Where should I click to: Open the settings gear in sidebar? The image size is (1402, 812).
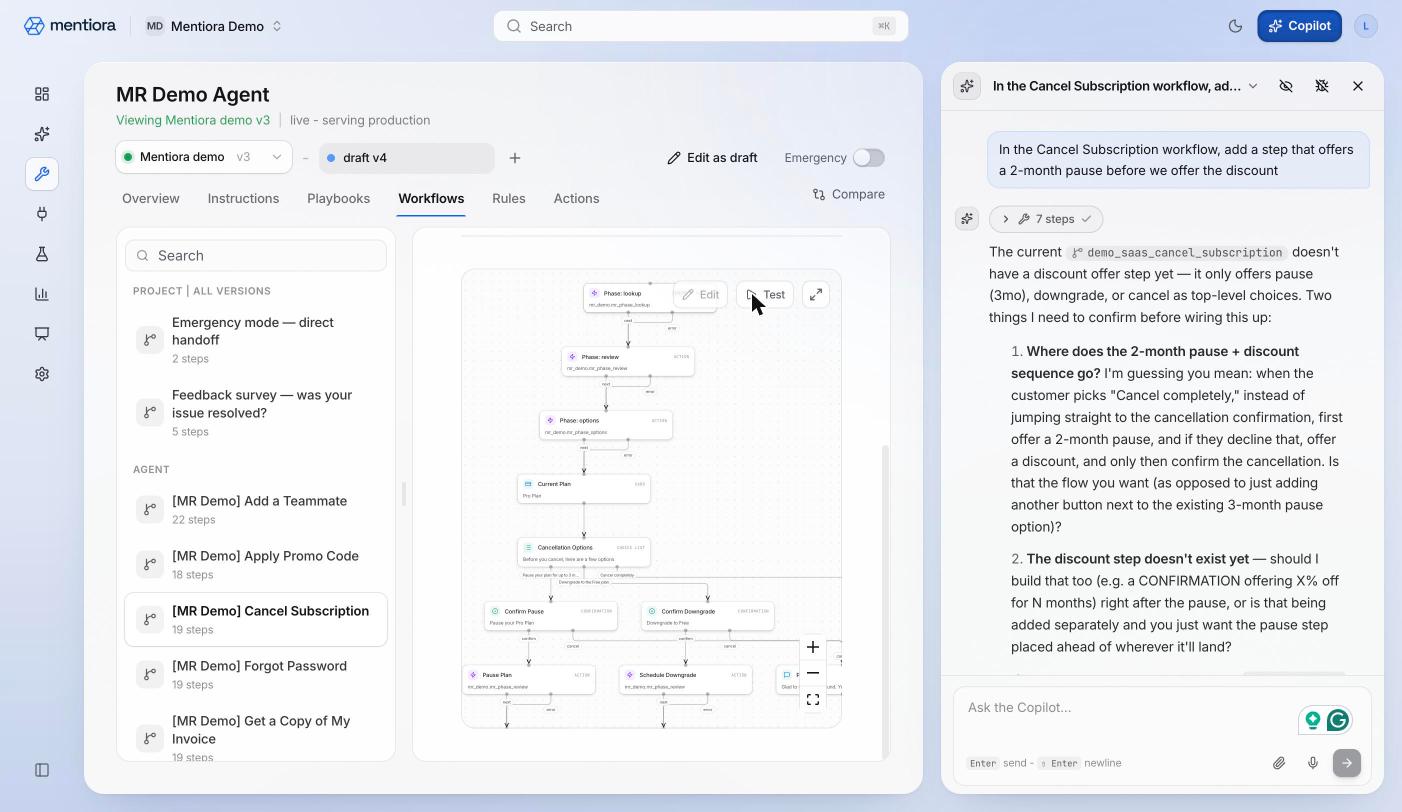point(42,374)
